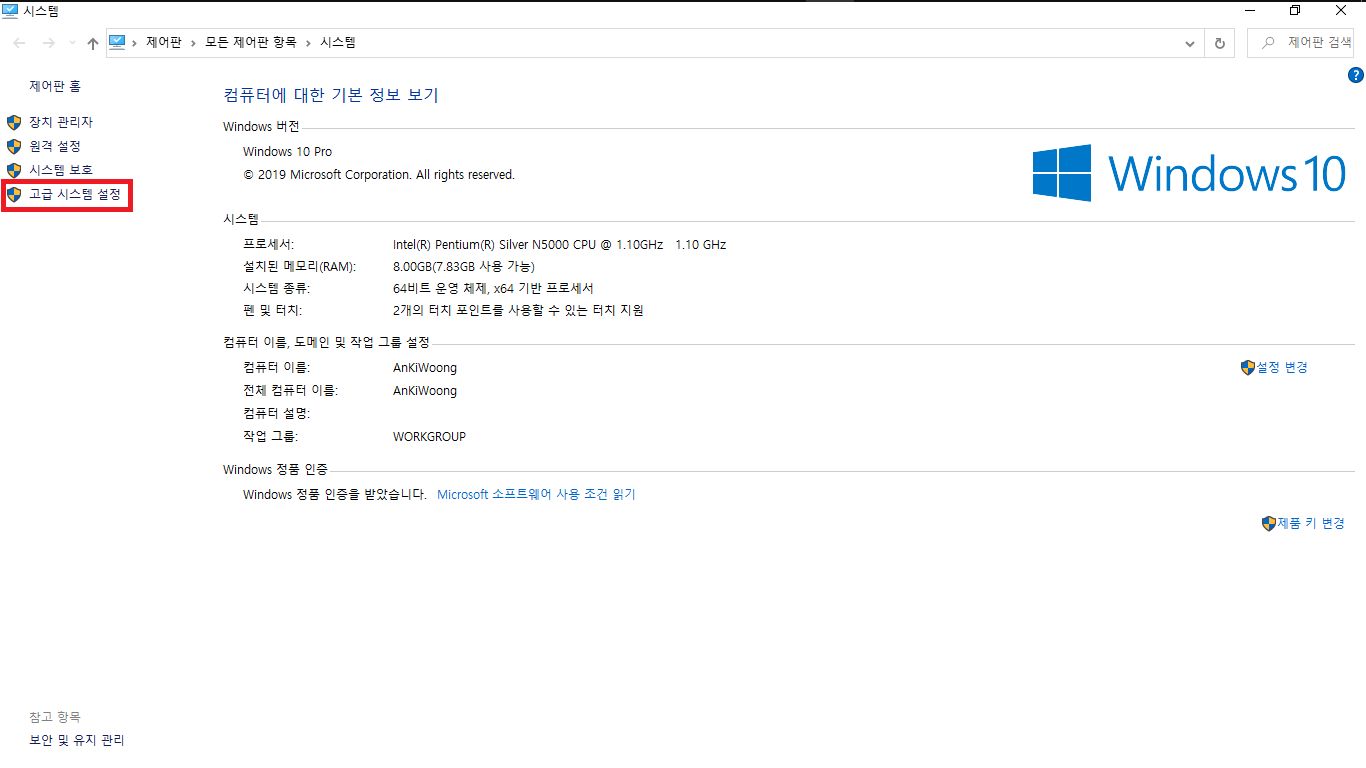
Task: Open 고급 시스템 설정 link
Action: point(75,194)
